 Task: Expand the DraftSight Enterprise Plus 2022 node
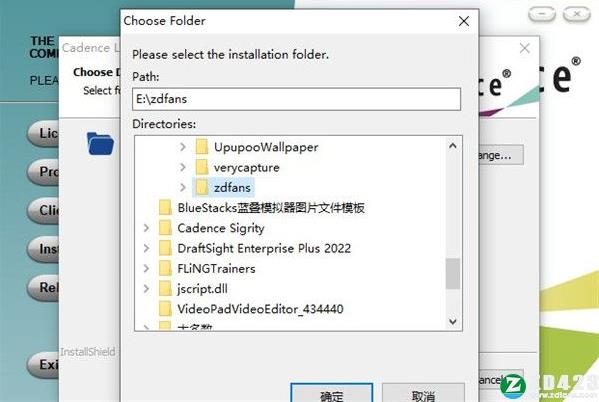coord(146,248)
